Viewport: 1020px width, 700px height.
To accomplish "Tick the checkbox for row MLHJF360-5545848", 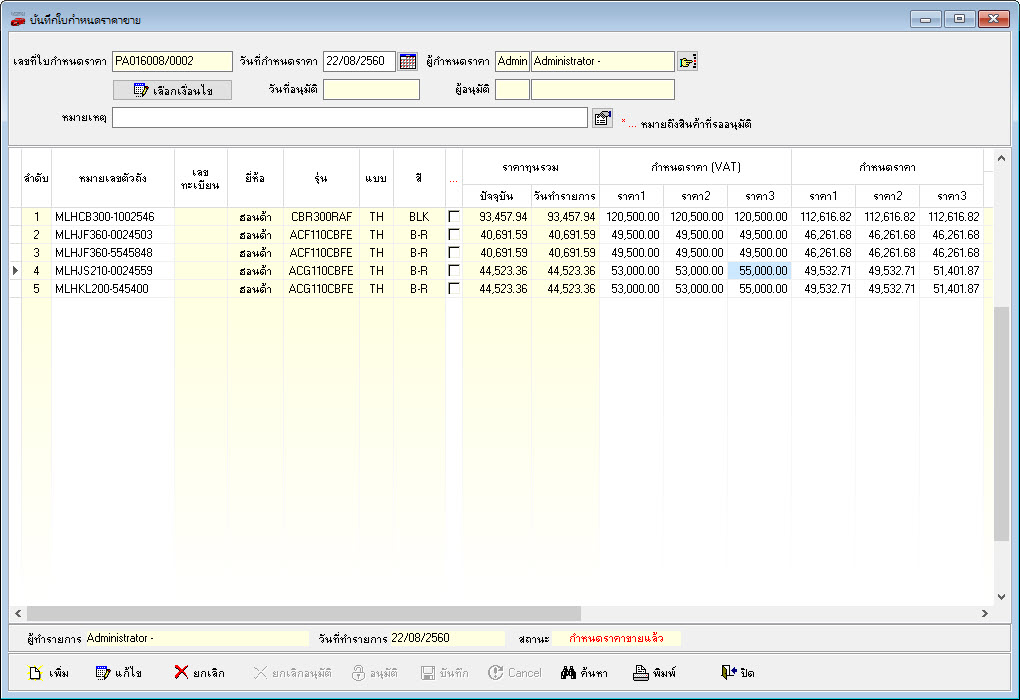I will (x=454, y=252).
